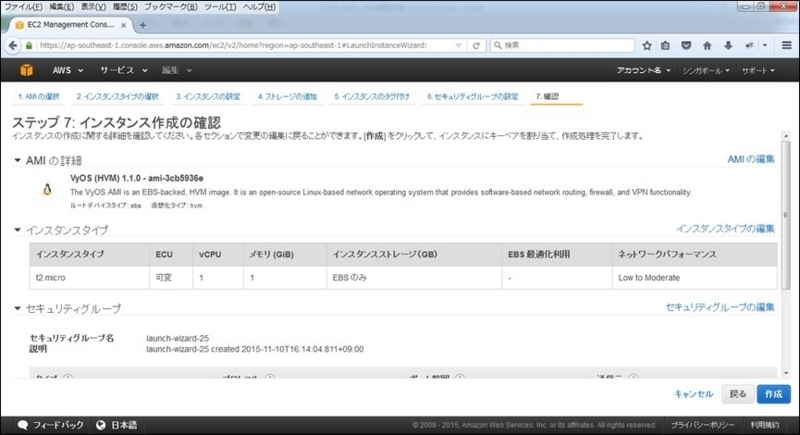Open the ヘルプ menu
Image resolution: width=800 pixels, height=435 pixels.
[x=259, y=7]
